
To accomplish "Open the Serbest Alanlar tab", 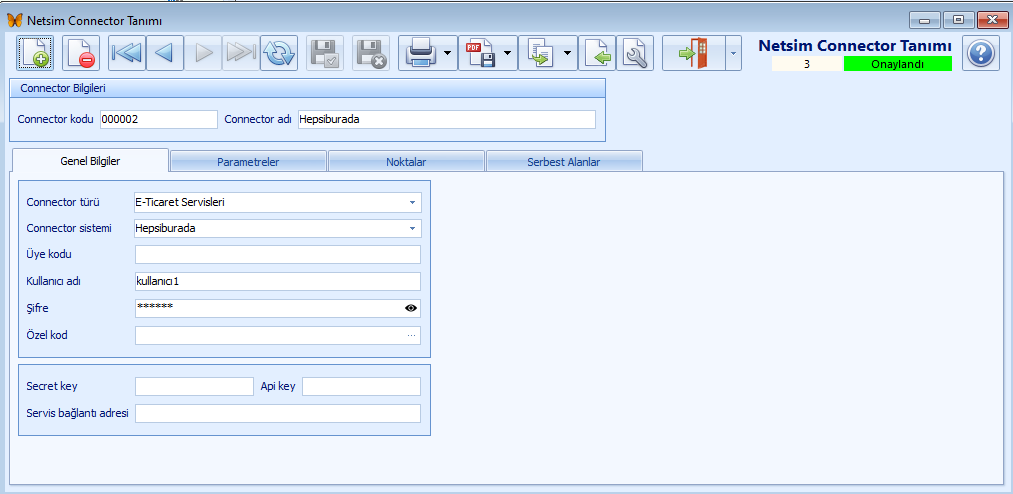I will 564,161.
